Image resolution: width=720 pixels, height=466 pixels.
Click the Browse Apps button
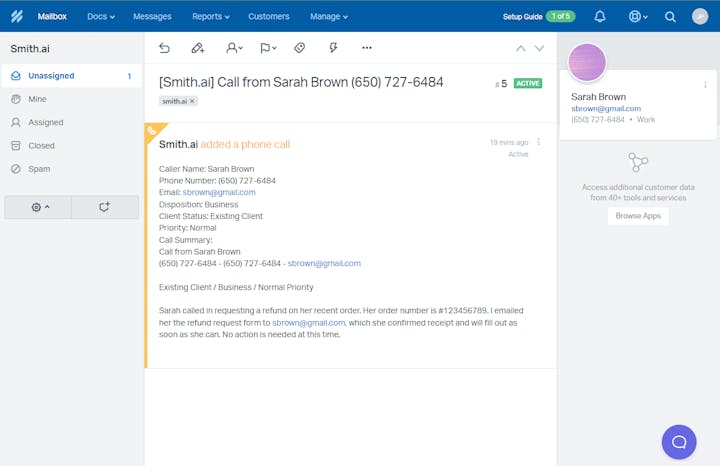tap(638, 216)
